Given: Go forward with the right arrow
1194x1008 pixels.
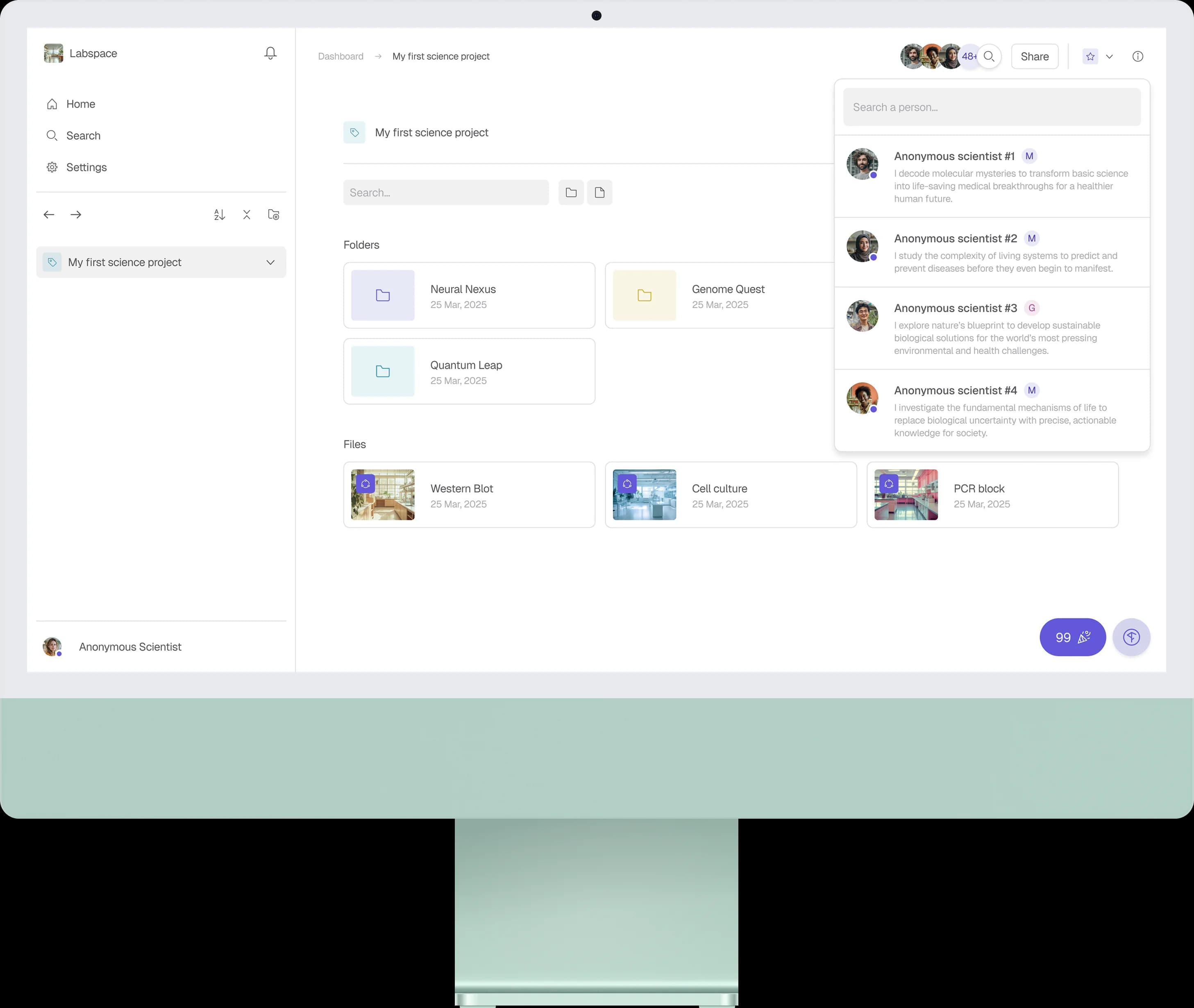Looking at the screenshot, I should coord(76,215).
